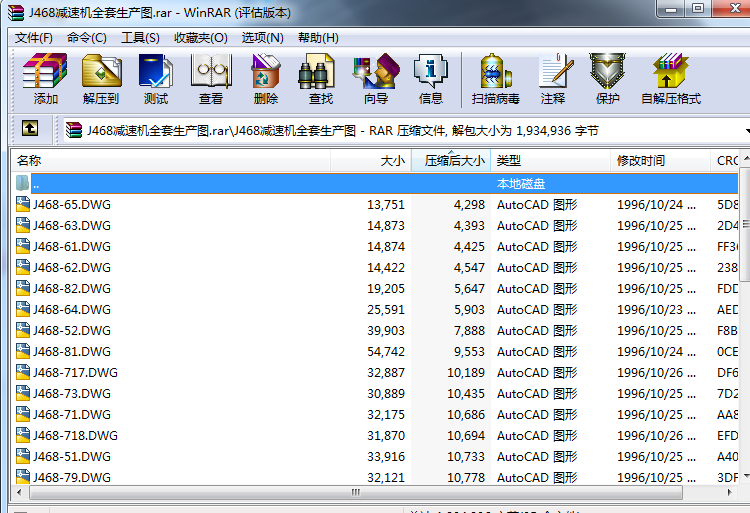Click size value 39,903

pos(386,330)
